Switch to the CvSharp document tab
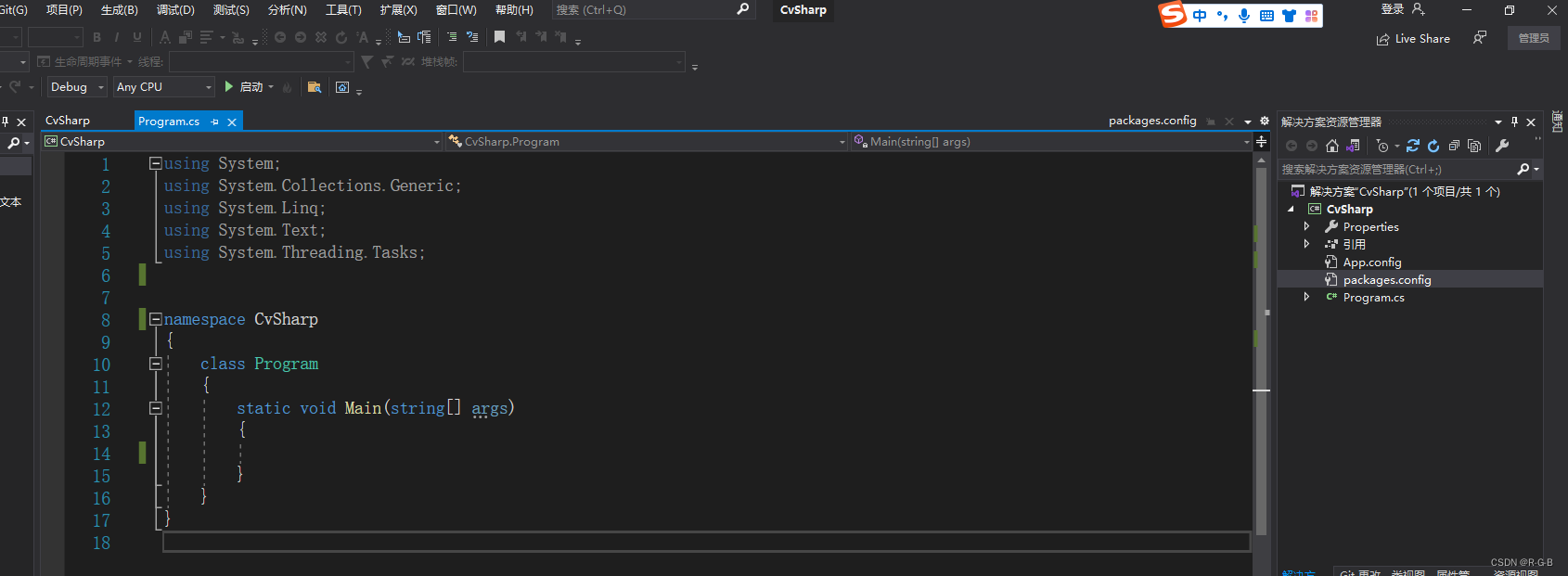The height and width of the screenshot is (576, 1568). [68, 121]
